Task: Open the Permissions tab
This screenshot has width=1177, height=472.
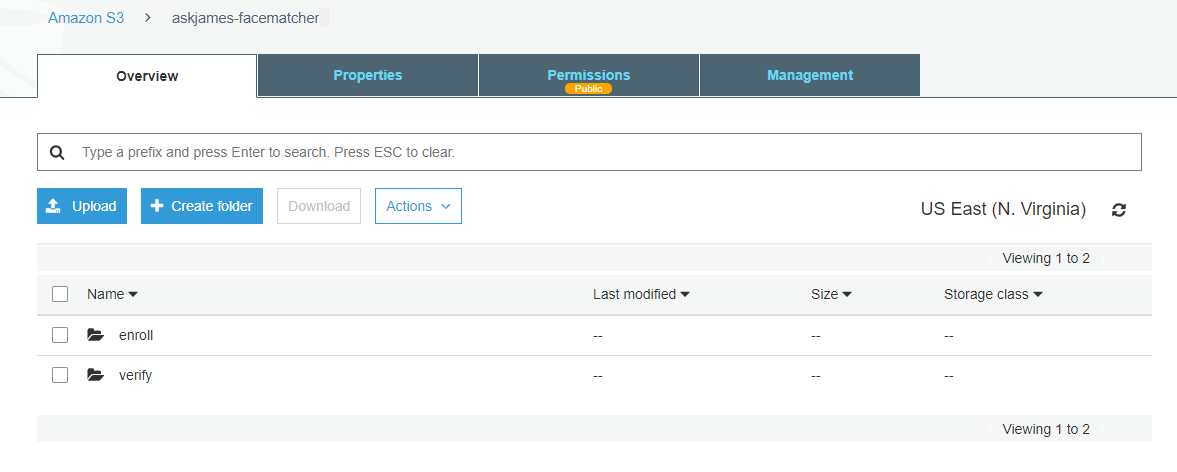Action: click(x=588, y=75)
